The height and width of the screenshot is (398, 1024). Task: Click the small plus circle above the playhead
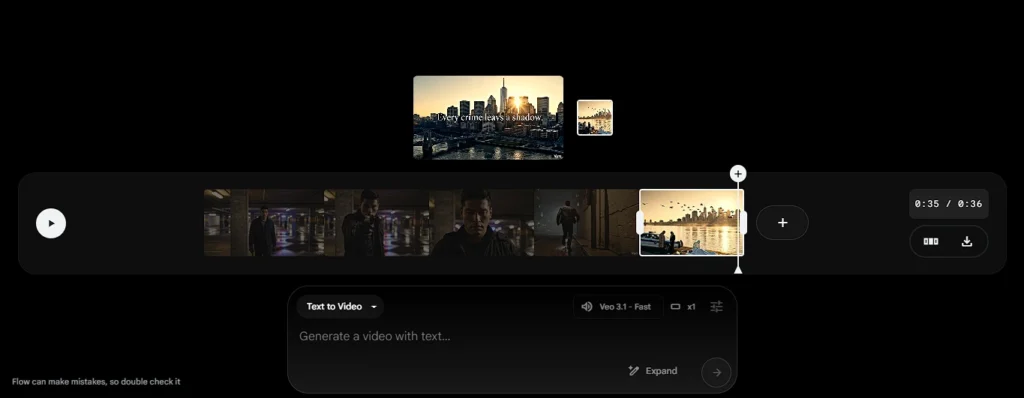click(x=738, y=174)
